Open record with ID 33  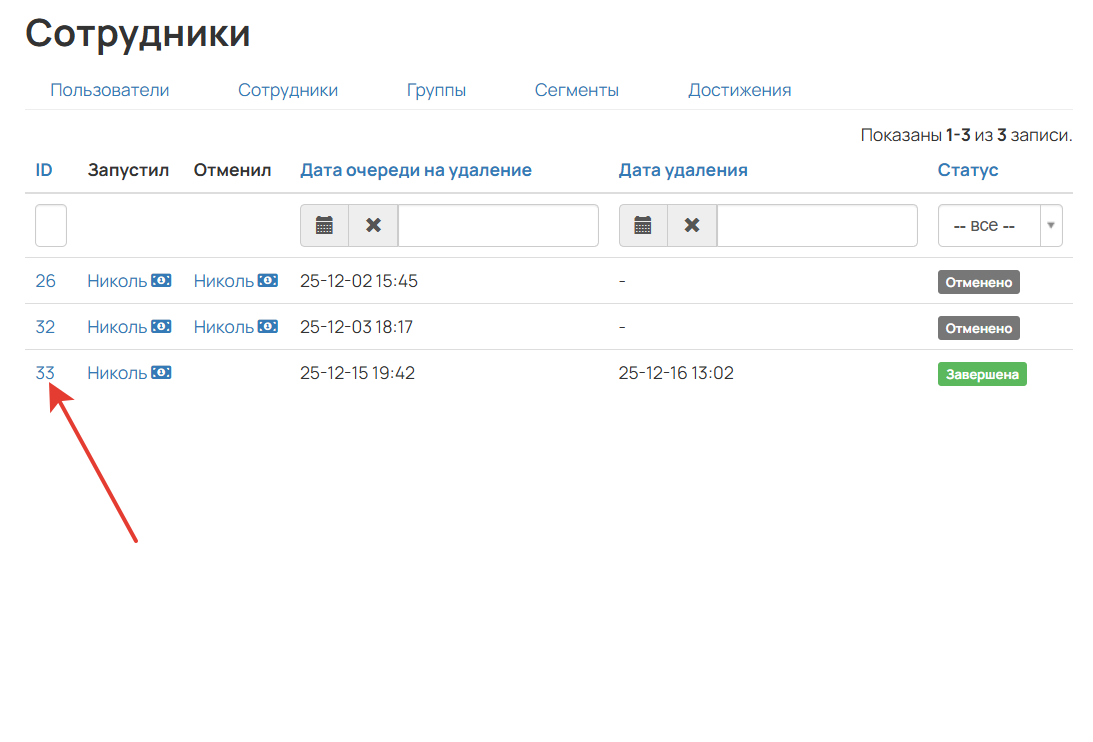(46, 372)
